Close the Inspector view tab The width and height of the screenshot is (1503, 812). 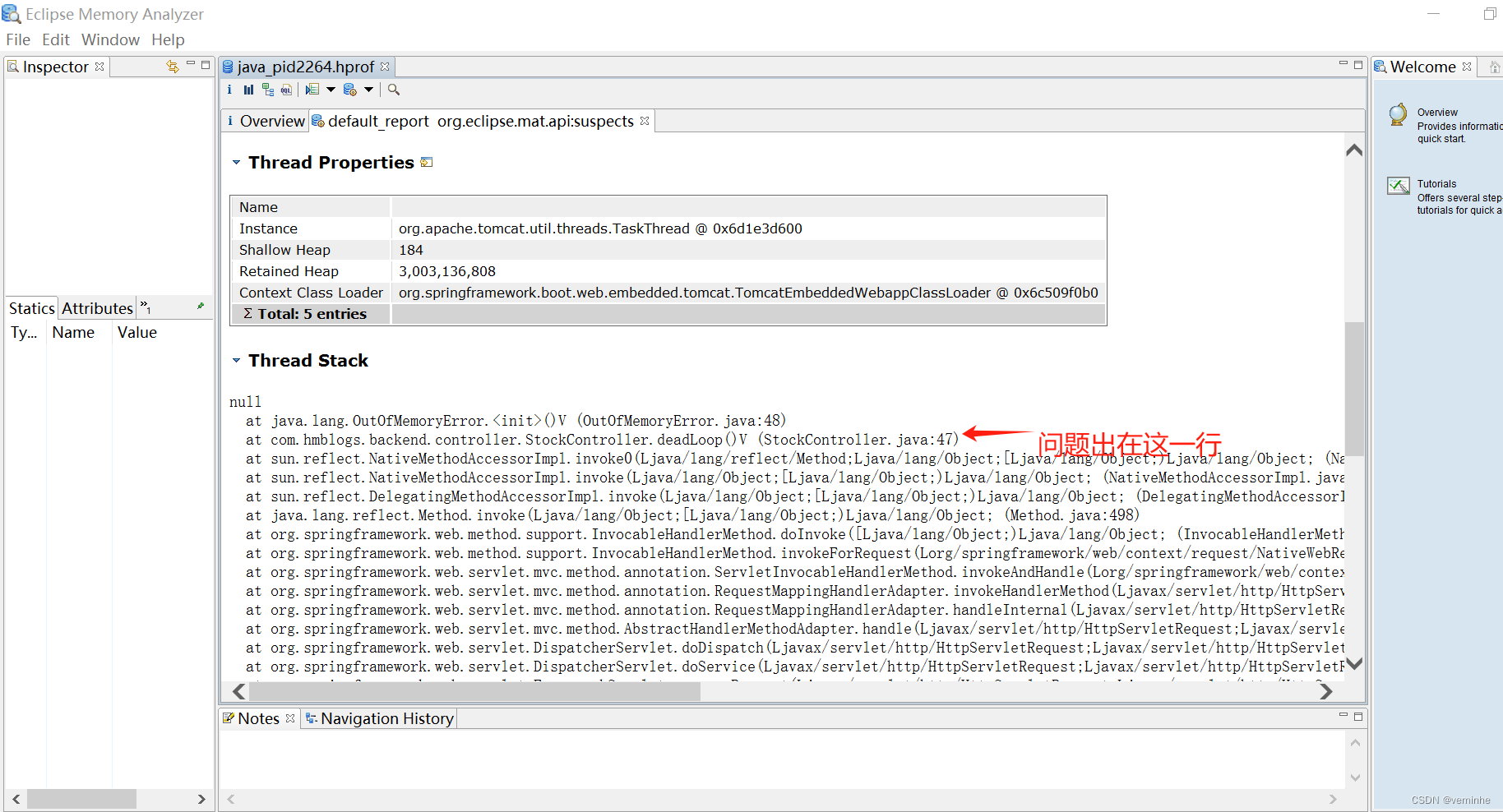(99, 67)
